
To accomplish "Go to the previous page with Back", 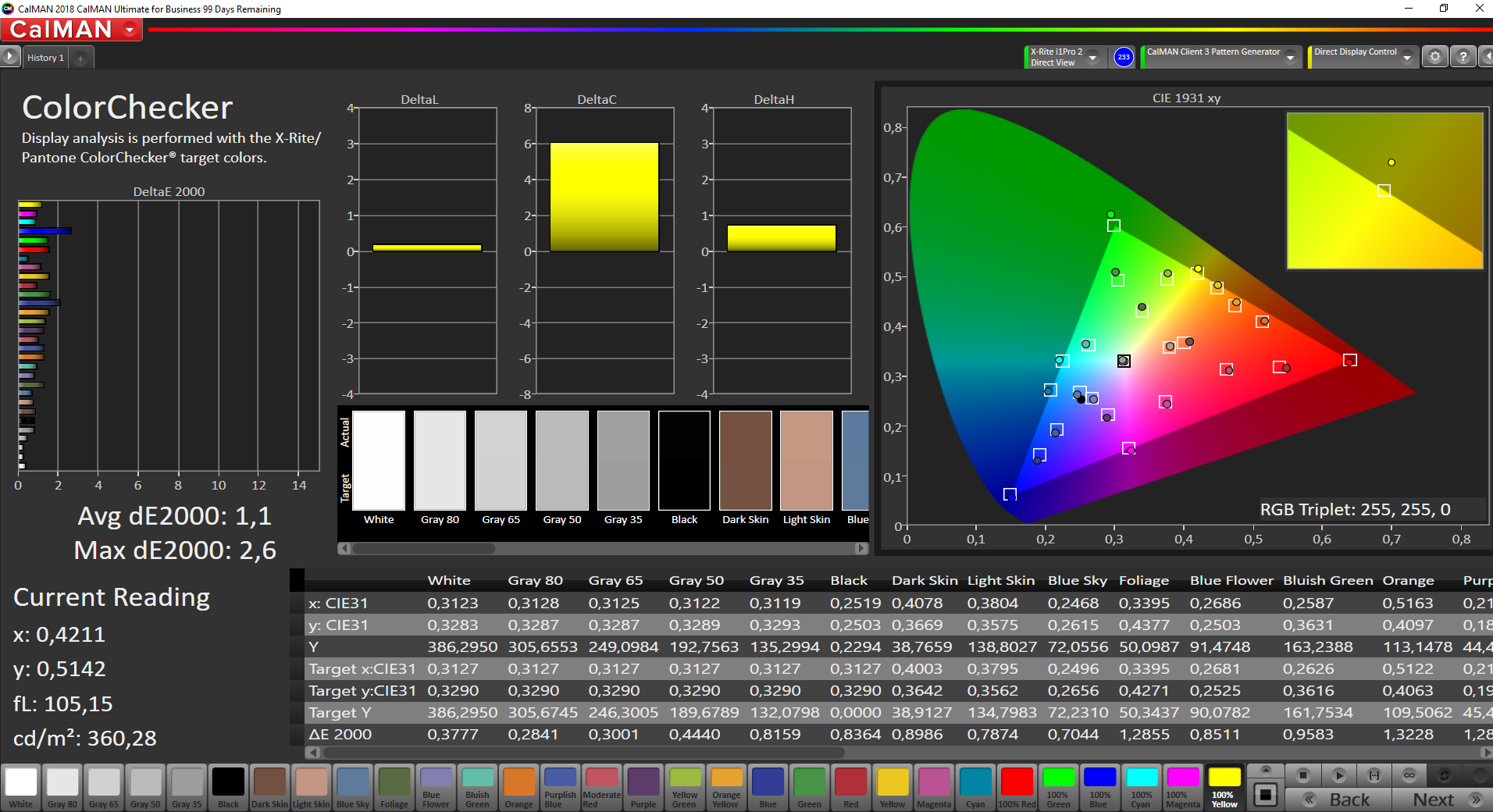I will pos(1338,800).
